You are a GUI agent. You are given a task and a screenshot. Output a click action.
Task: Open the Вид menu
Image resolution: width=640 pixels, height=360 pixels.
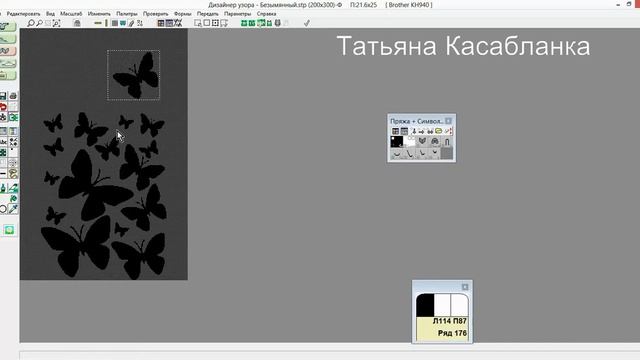pyautogui.click(x=50, y=14)
